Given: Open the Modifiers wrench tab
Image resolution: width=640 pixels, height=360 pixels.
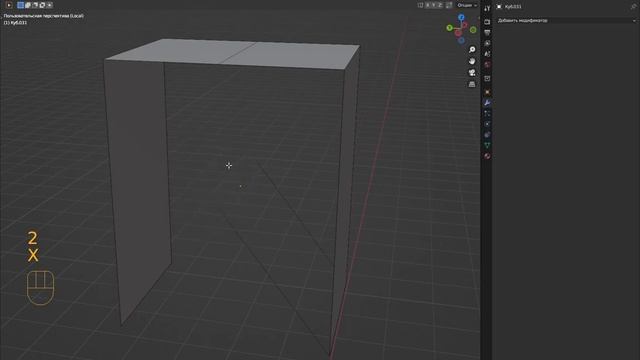Looking at the screenshot, I should [487, 103].
